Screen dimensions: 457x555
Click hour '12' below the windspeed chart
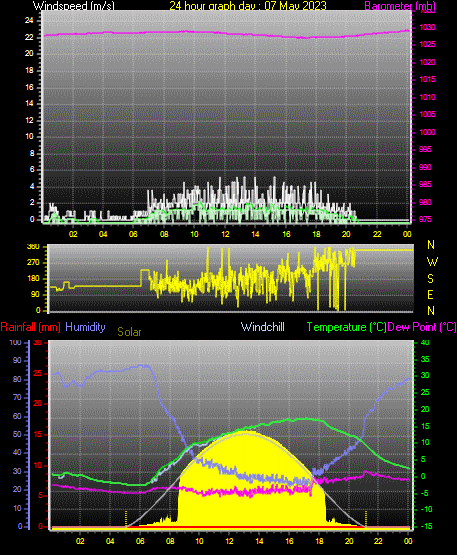(x=225, y=234)
